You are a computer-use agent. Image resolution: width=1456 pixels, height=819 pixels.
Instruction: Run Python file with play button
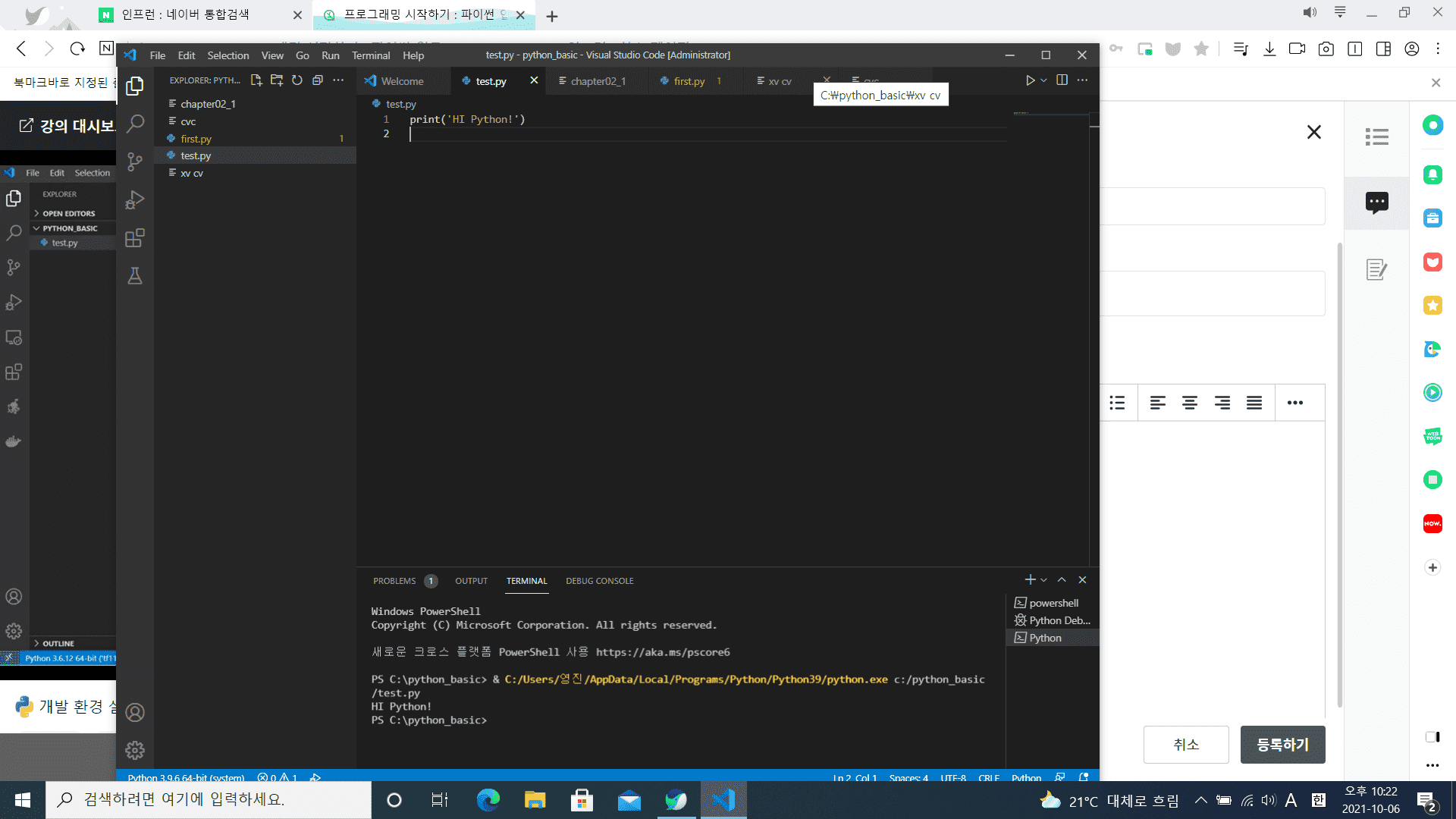[1030, 80]
